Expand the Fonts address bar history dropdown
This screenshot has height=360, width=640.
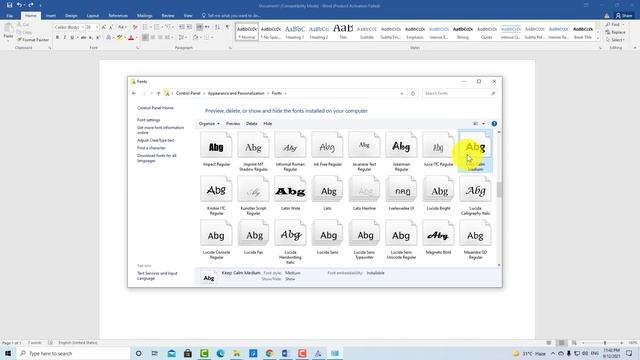coord(402,93)
